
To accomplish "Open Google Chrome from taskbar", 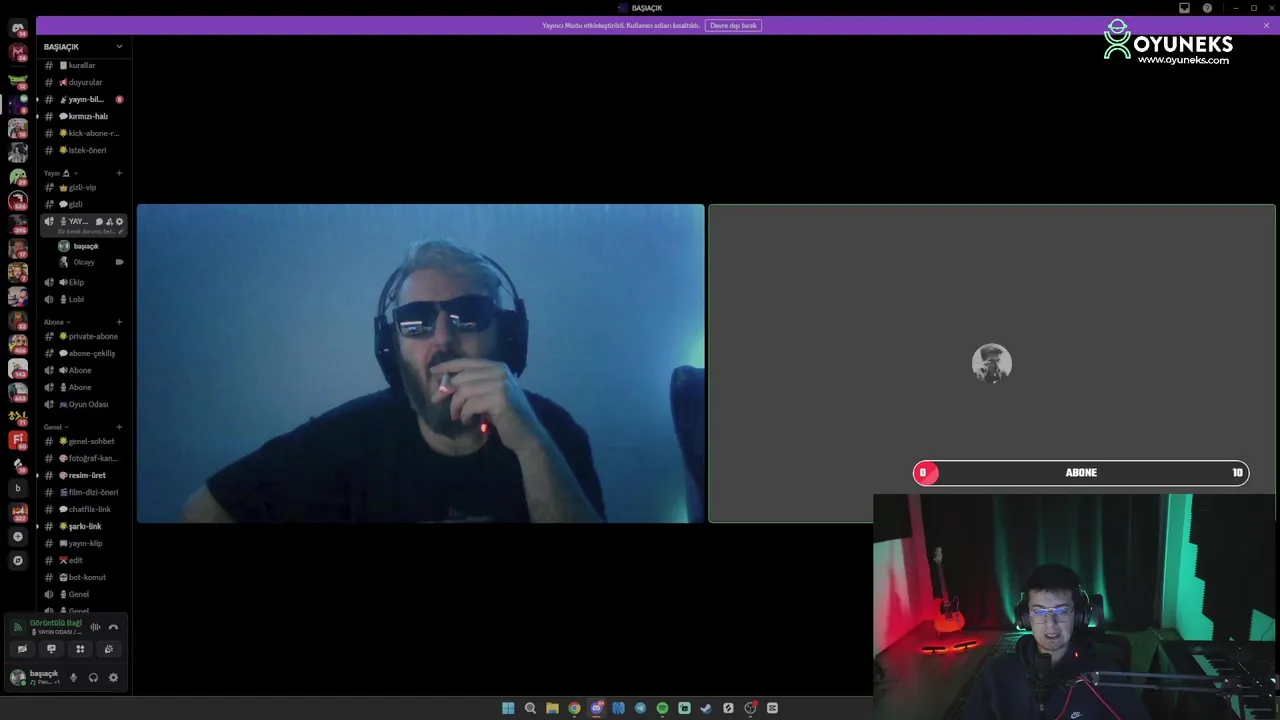I will (x=574, y=708).
